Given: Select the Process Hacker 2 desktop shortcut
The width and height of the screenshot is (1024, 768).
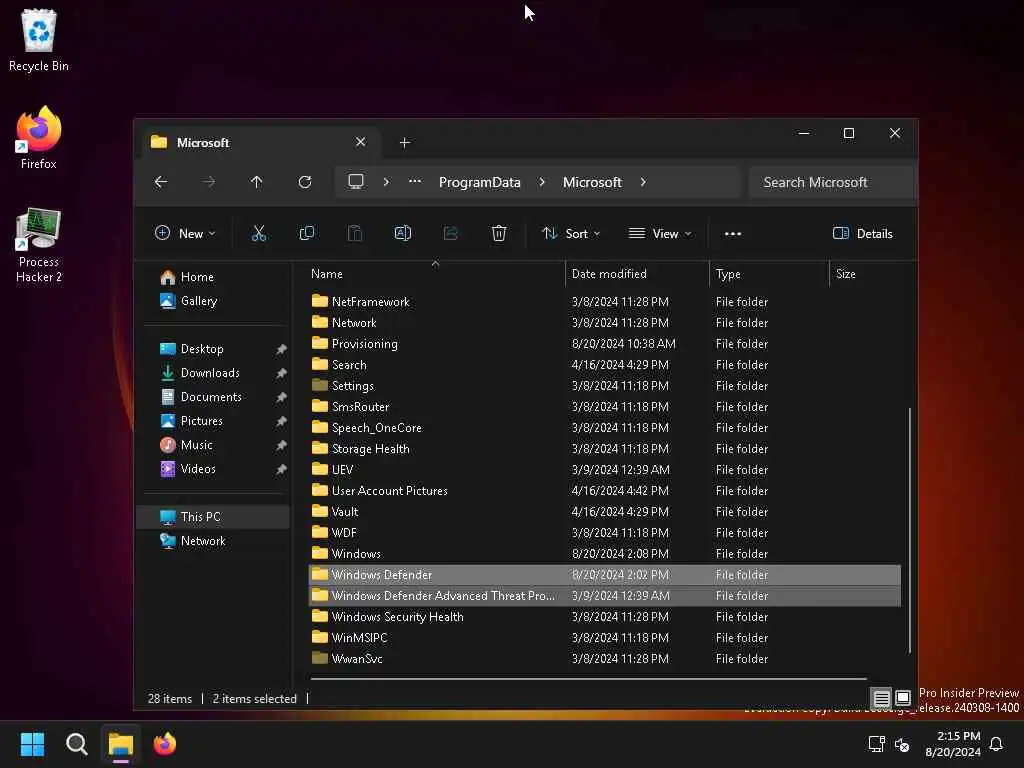Looking at the screenshot, I should click(39, 245).
